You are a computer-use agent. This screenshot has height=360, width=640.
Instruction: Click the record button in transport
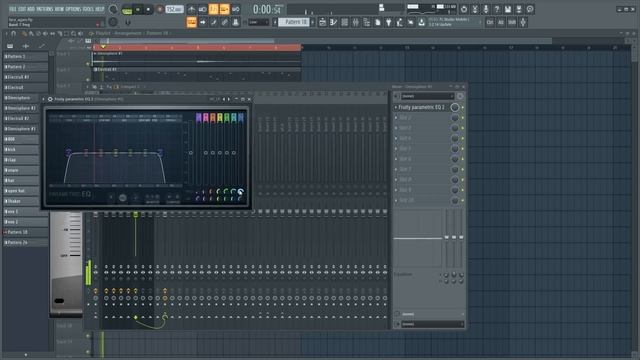point(160,9)
